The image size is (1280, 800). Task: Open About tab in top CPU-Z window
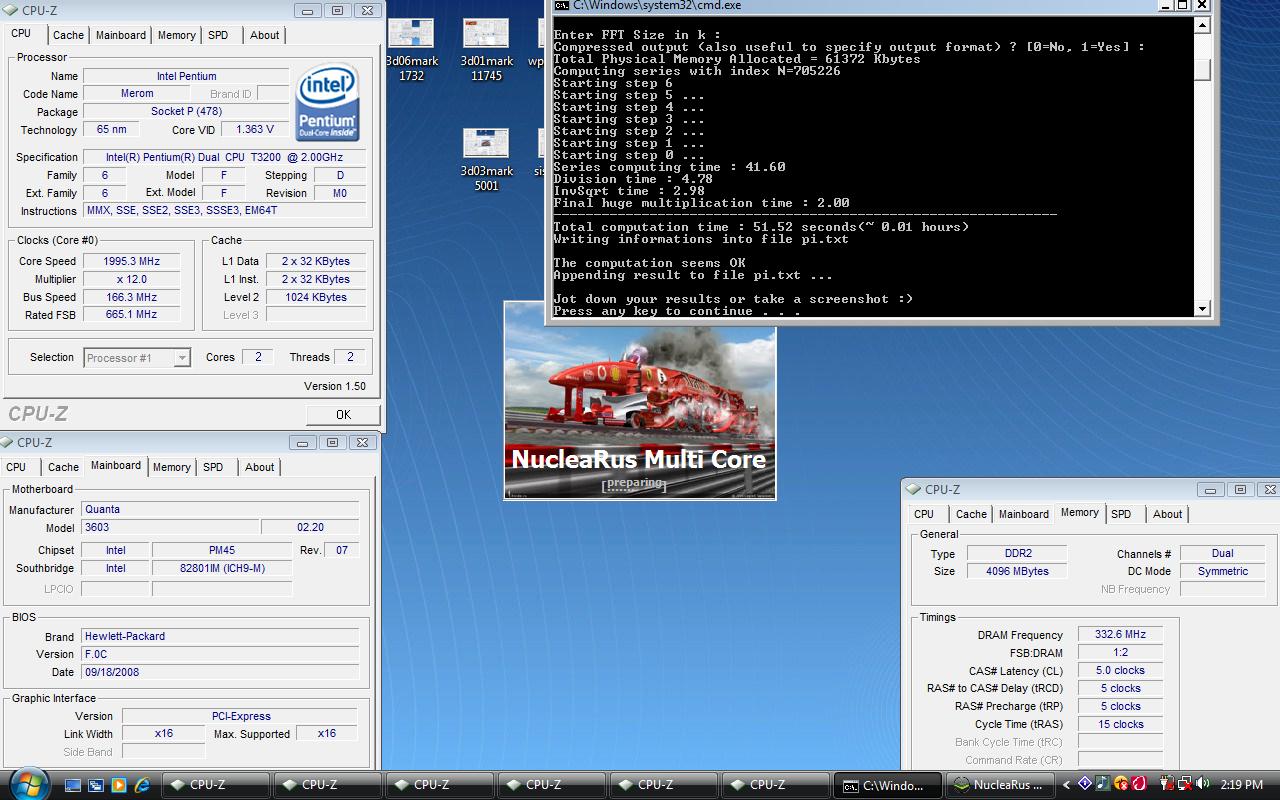coord(265,35)
